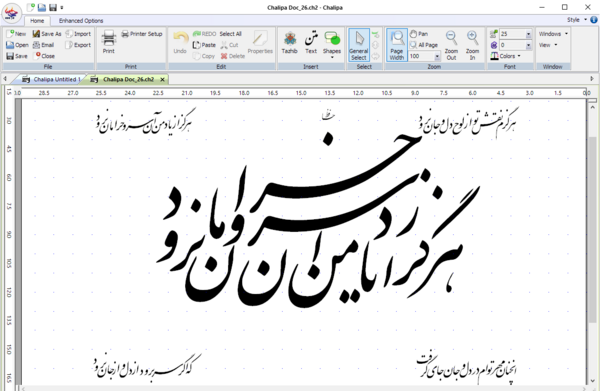Click Export in the File group
The height and width of the screenshot is (391, 600).
click(x=78, y=45)
